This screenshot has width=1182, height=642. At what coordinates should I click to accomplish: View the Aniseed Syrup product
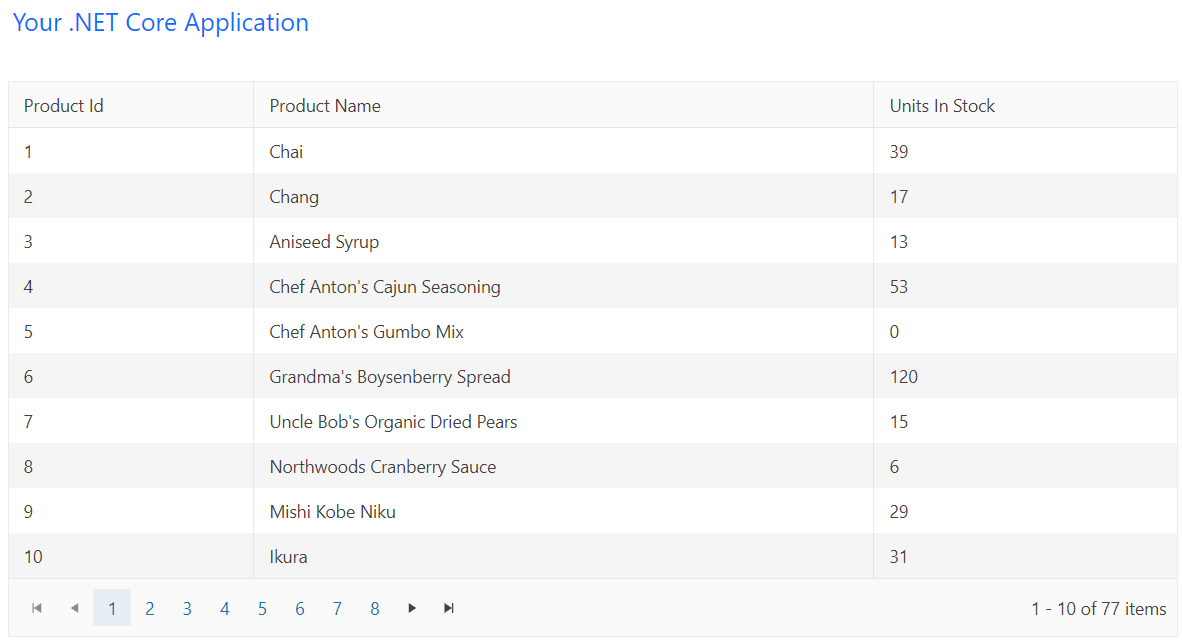click(x=324, y=241)
